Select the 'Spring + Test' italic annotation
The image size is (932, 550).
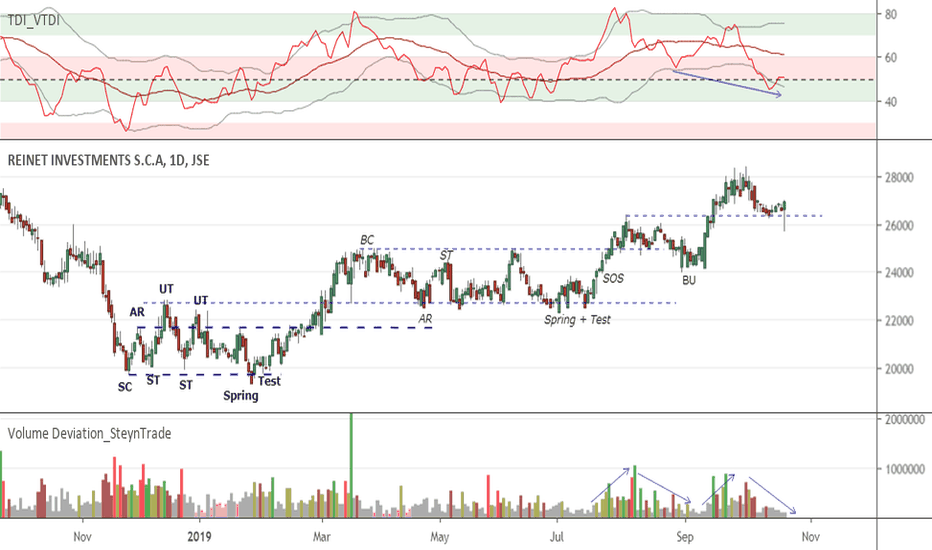(577, 320)
